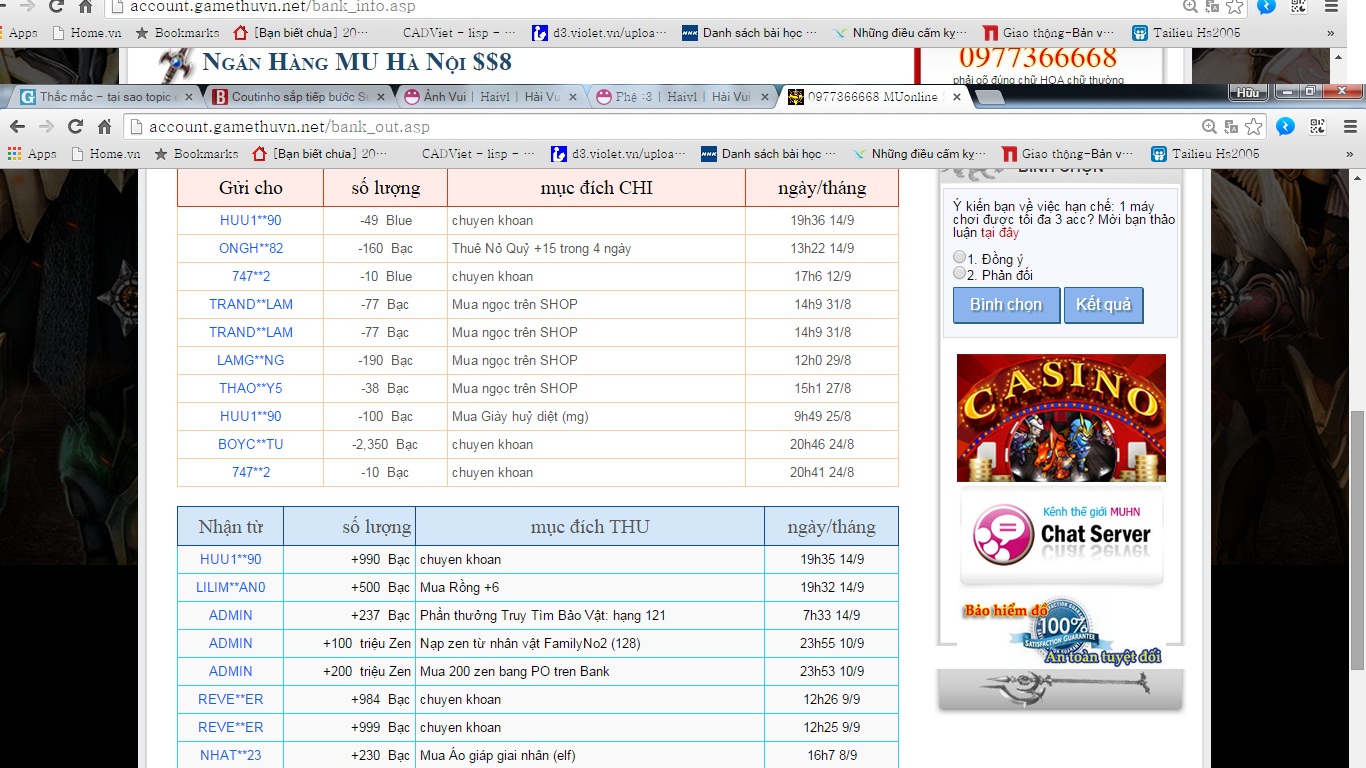Open 'Tailieu Hs2006' bookmark in bank_out window
This screenshot has height=768, width=1366.
click(x=1205, y=154)
